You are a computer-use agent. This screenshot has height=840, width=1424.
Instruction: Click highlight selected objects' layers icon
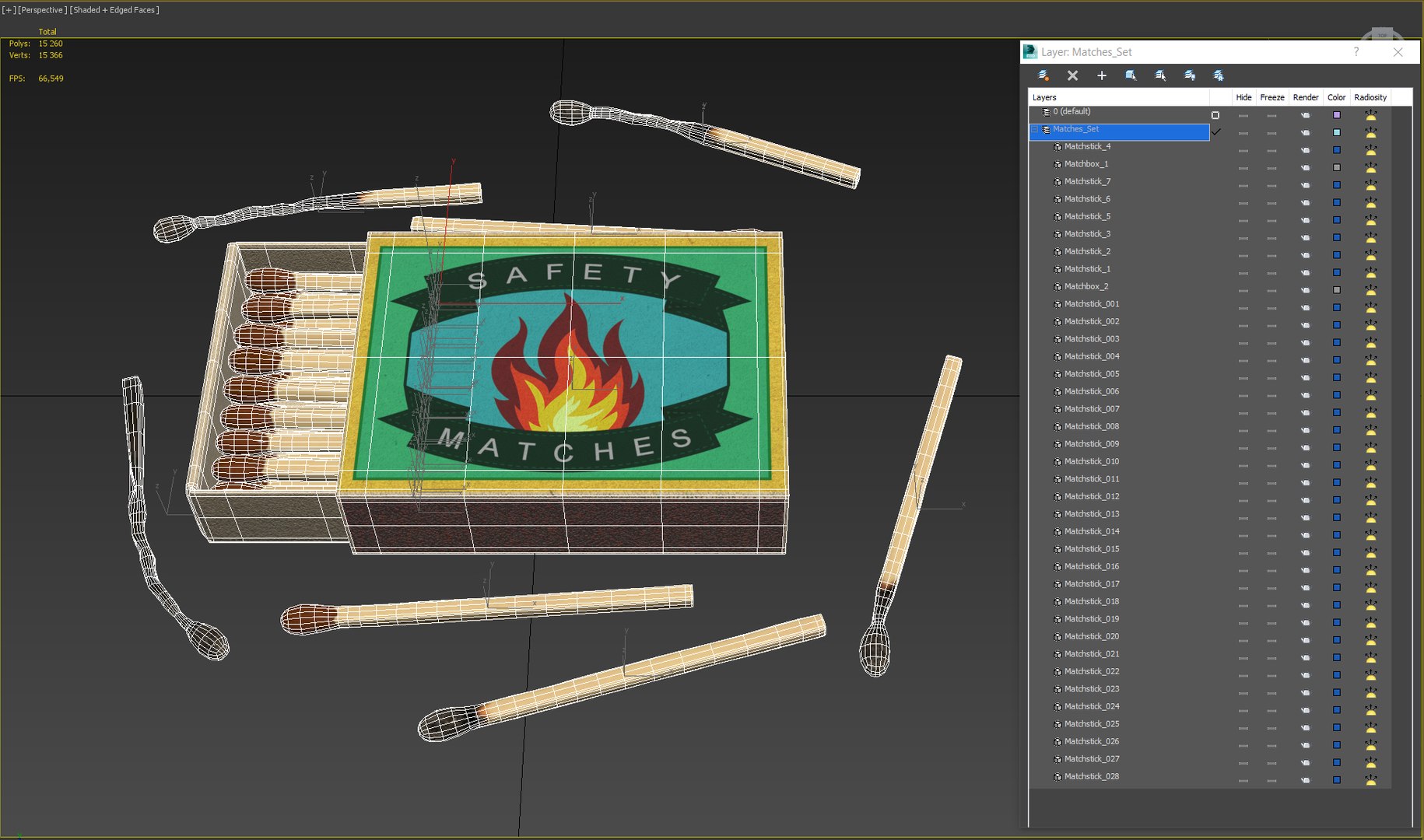[x=1160, y=75]
